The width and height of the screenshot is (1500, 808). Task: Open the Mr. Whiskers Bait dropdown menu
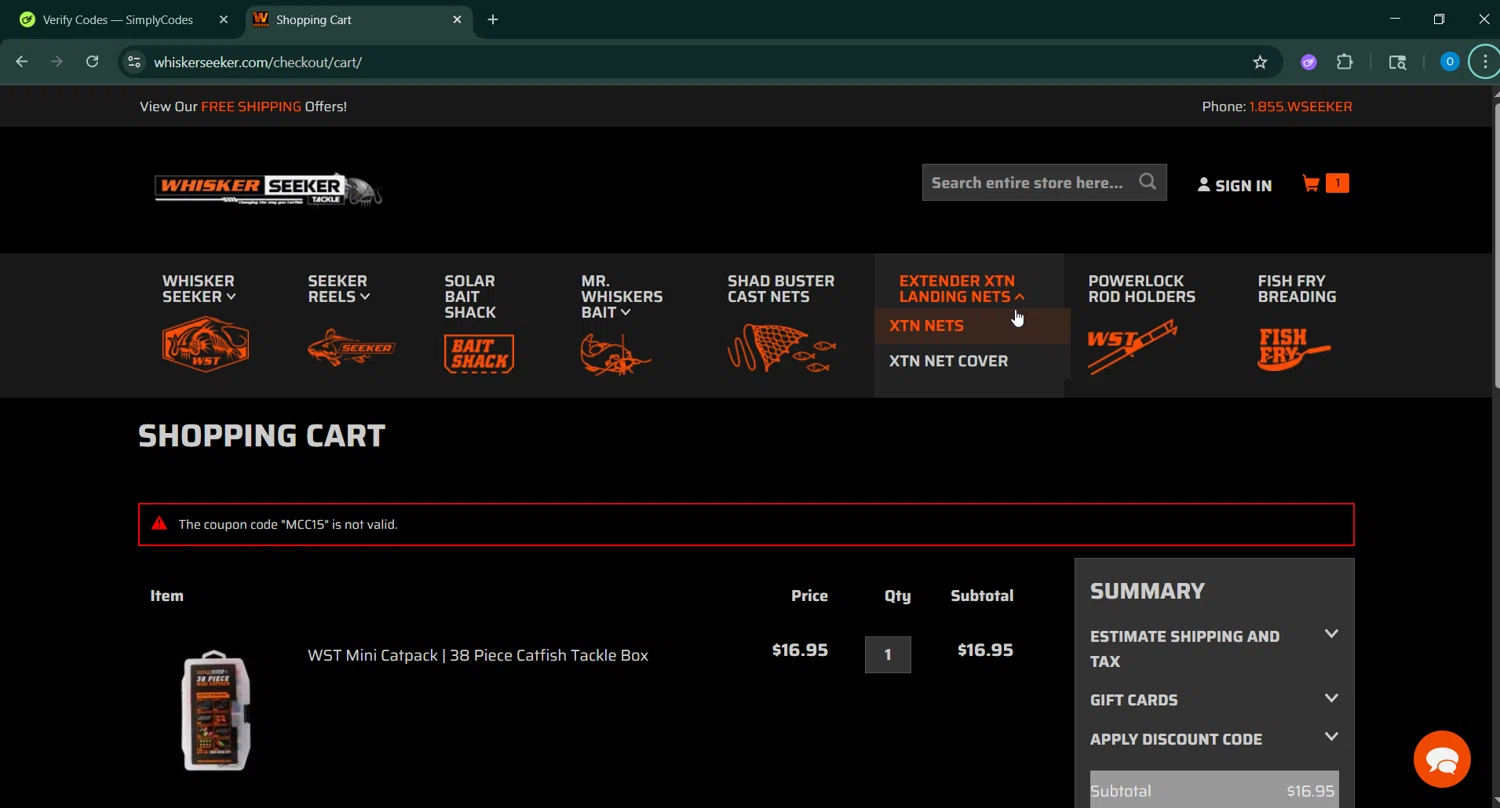(621, 296)
